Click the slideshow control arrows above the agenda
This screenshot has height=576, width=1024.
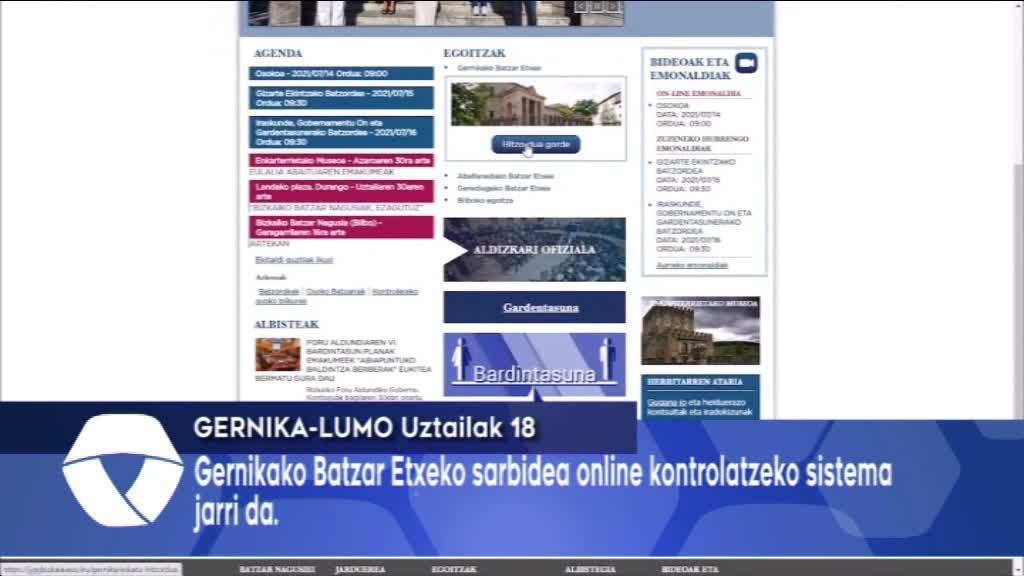click(597, 7)
